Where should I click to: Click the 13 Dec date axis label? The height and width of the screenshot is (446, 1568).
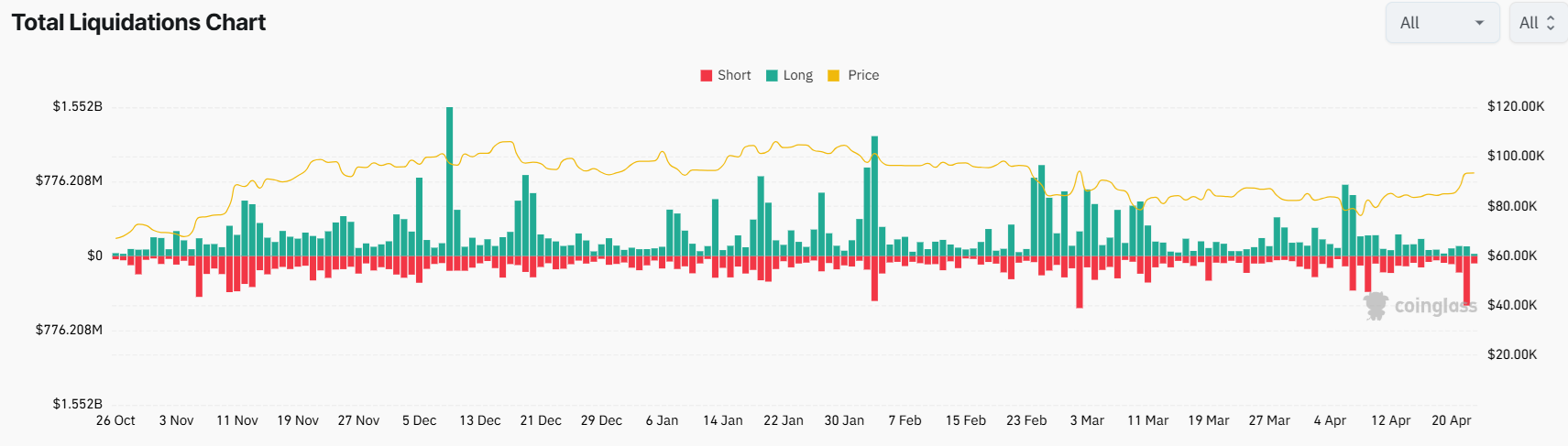click(x=480, y=420)
